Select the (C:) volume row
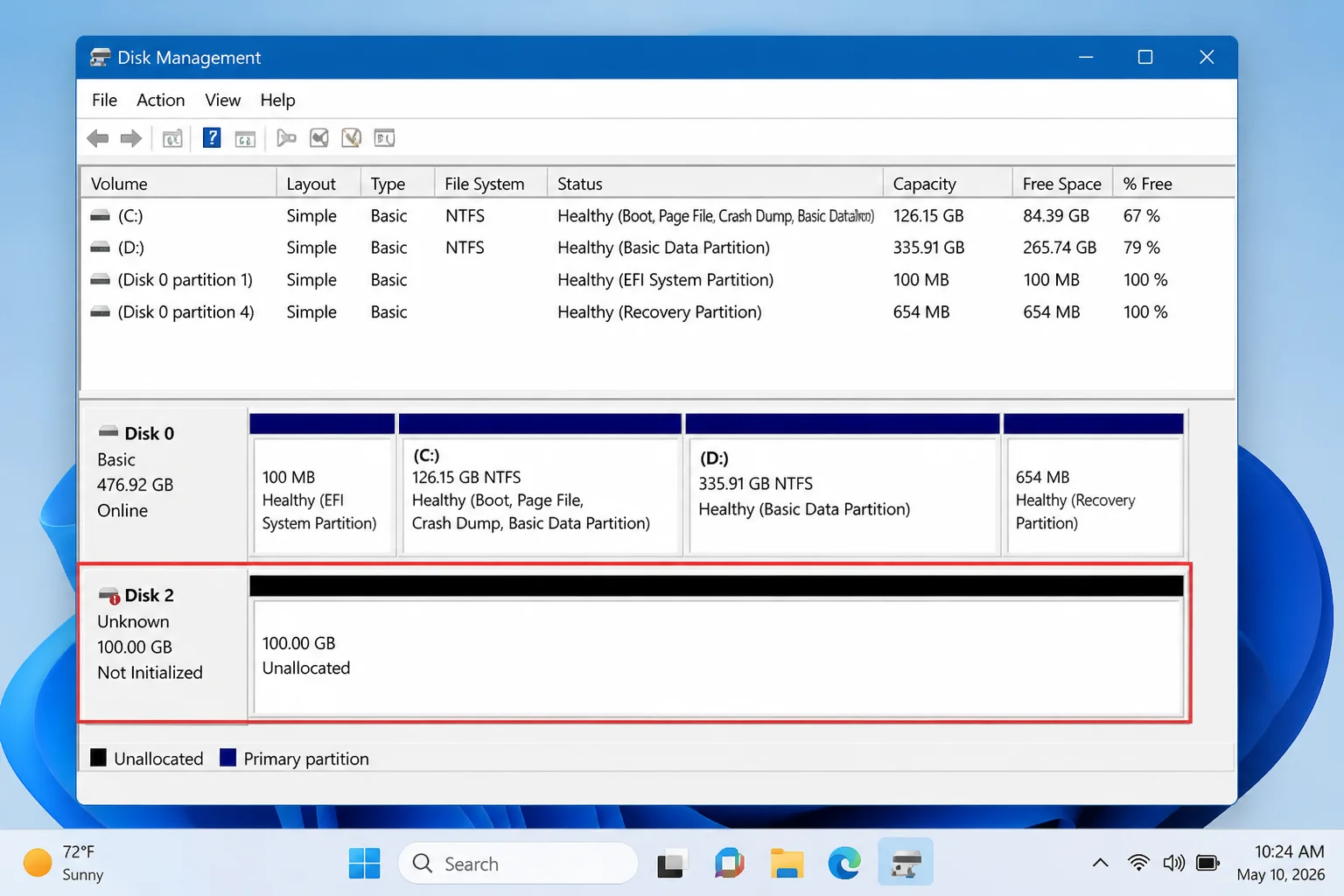 (x=657, y=215)
